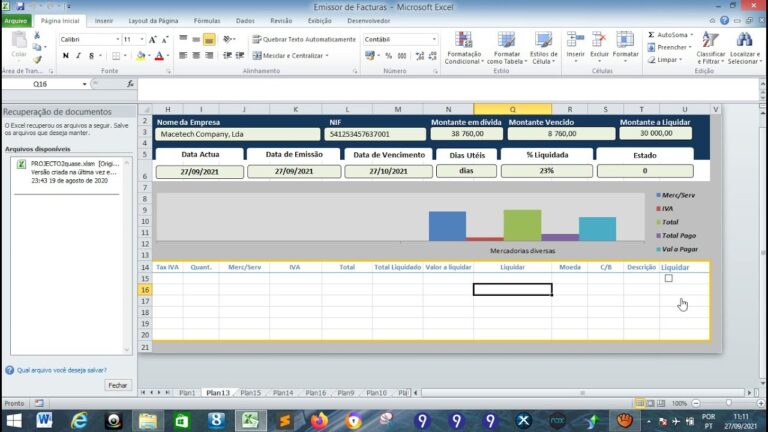This screenshot has width=768, height=432.
Task: Select column Q header
Action: 512,109
